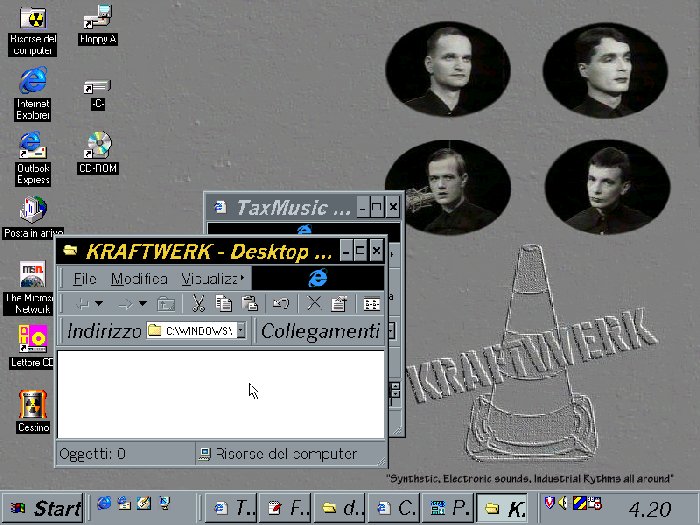
Task: Click the Cut scissors icon in toolbar
Action: pos(198,304)
